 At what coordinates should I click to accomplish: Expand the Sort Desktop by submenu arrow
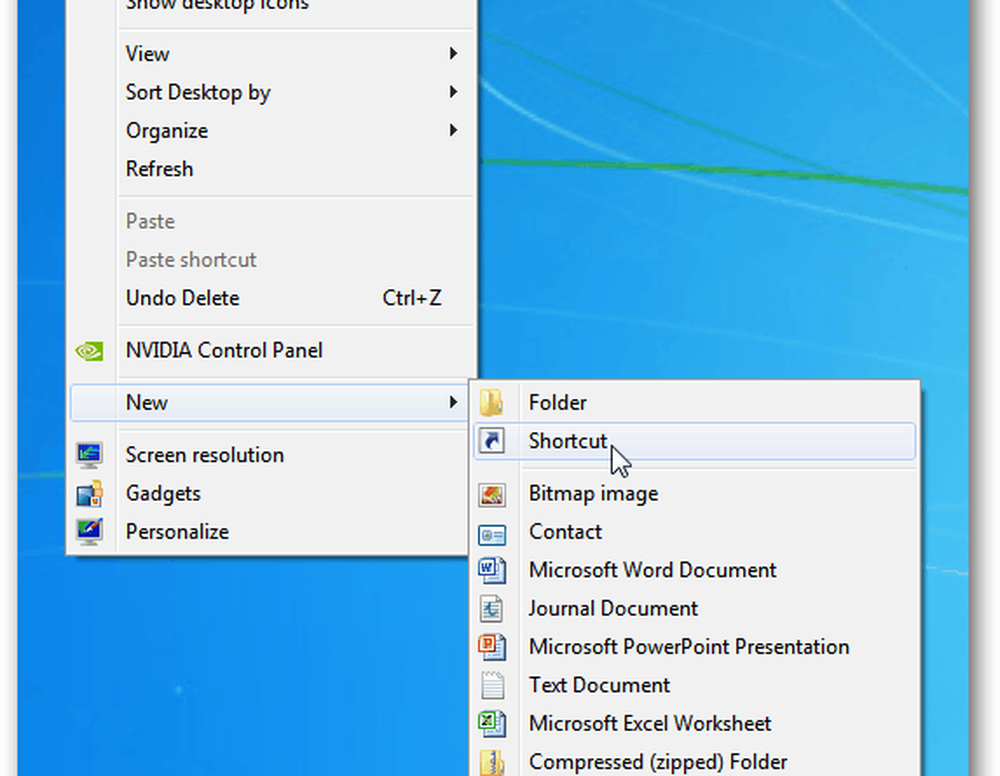coord(453,92)
